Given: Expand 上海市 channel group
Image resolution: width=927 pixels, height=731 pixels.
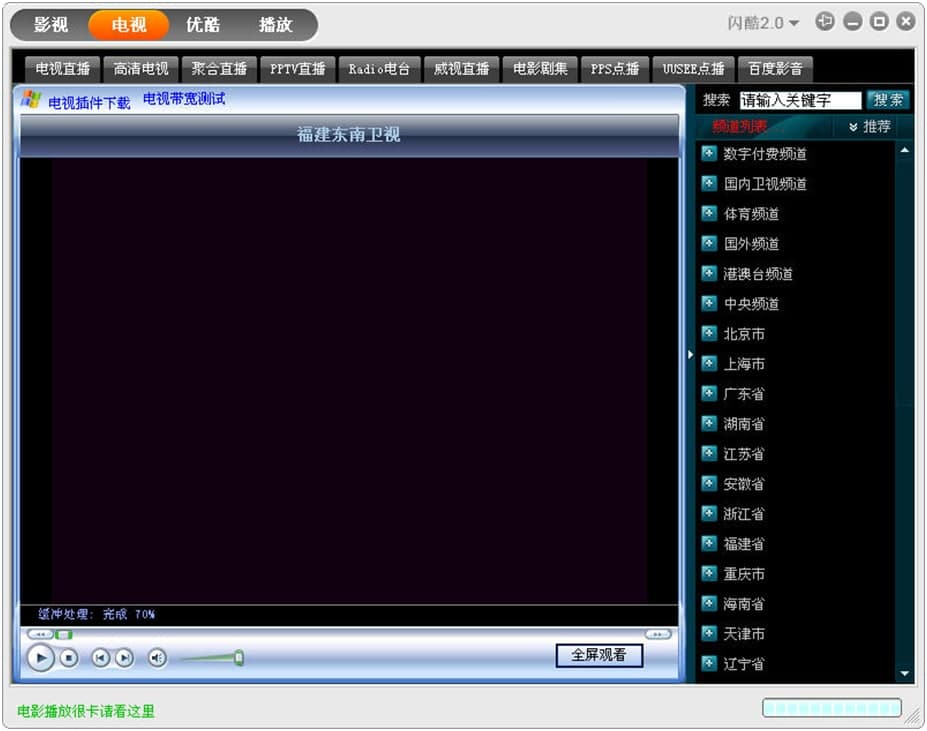Looking at the screenshot, I should coord(709,364).
